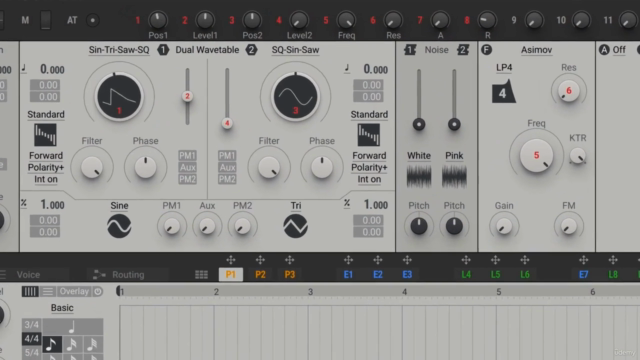
Task: Click the LP4 filter shape icon
Action: coord(504,92)
